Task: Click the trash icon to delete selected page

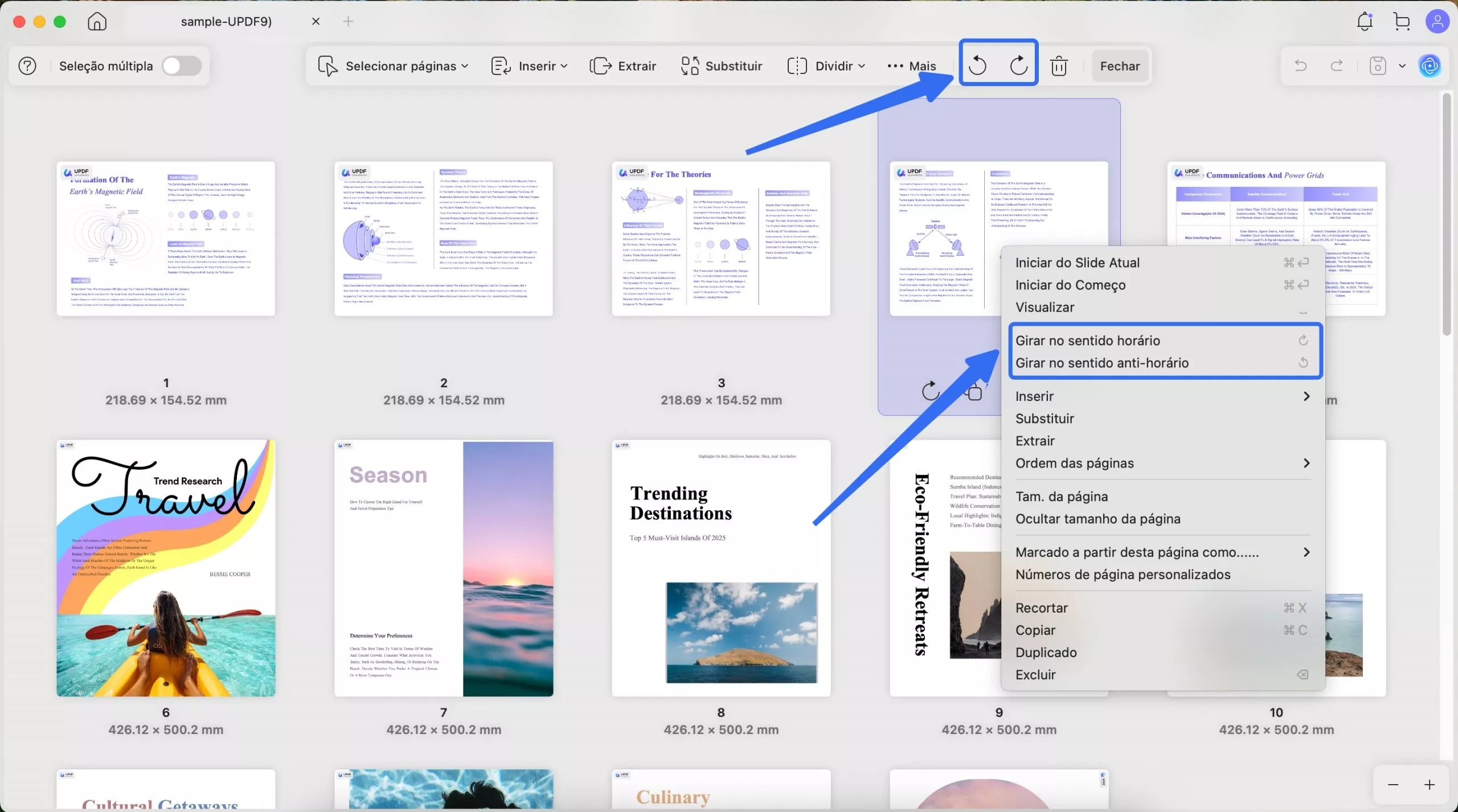Action: 1058,65
